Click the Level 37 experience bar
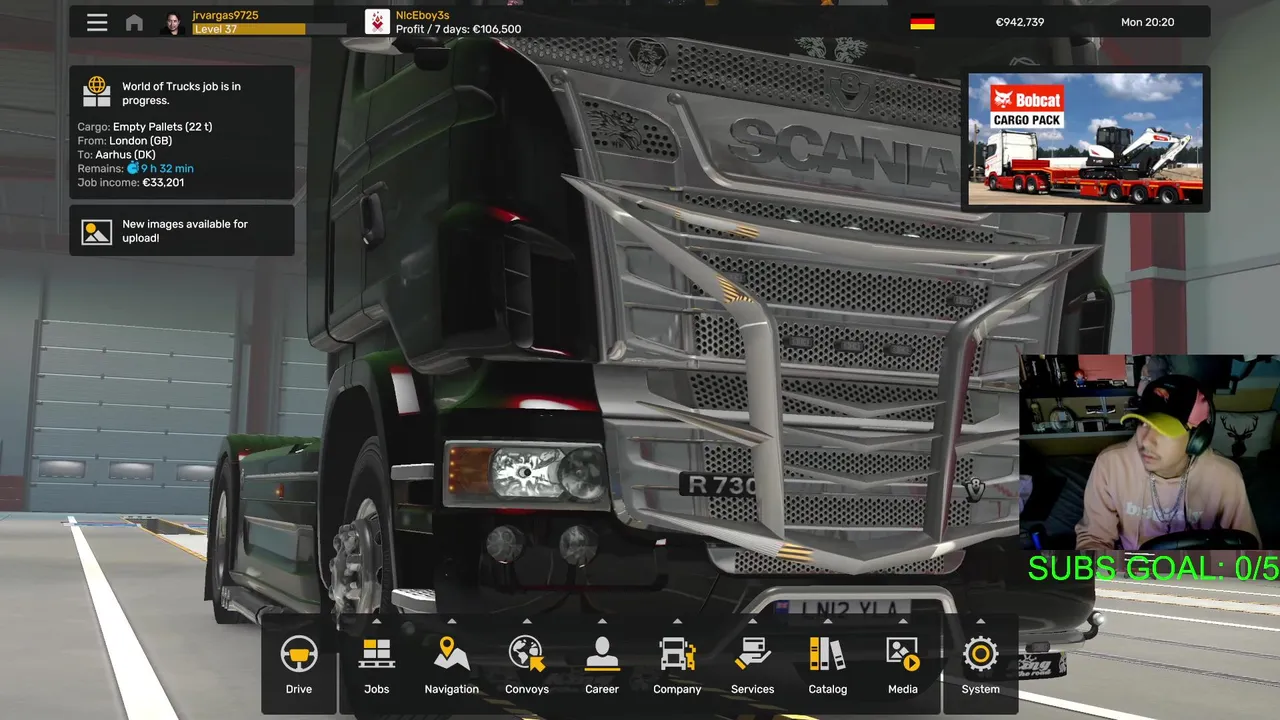This screenshot has width=1280, height=720. [x=269, y=30]
